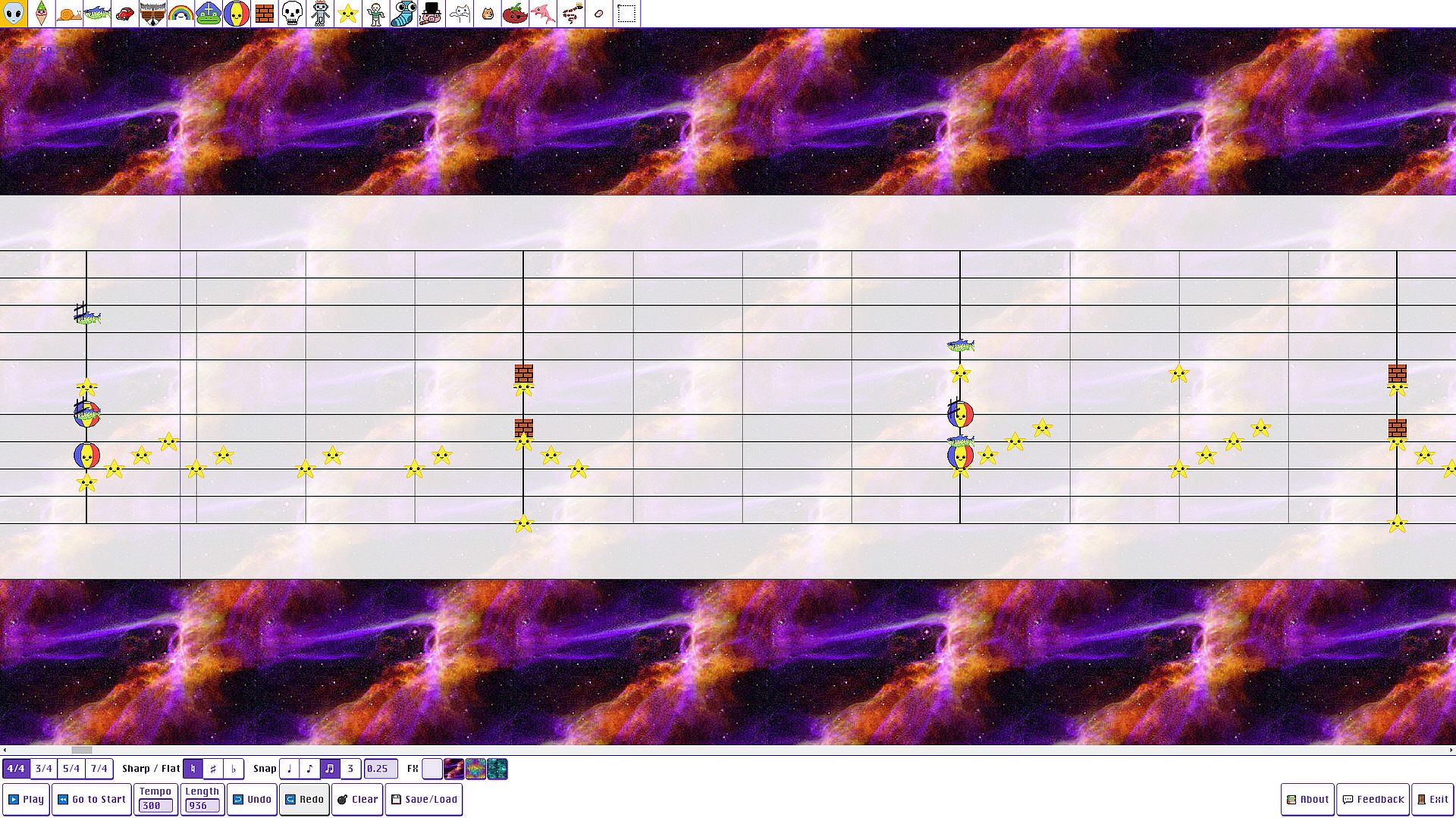
Task: Clear the composition
Action: click(x=357, y=799)
